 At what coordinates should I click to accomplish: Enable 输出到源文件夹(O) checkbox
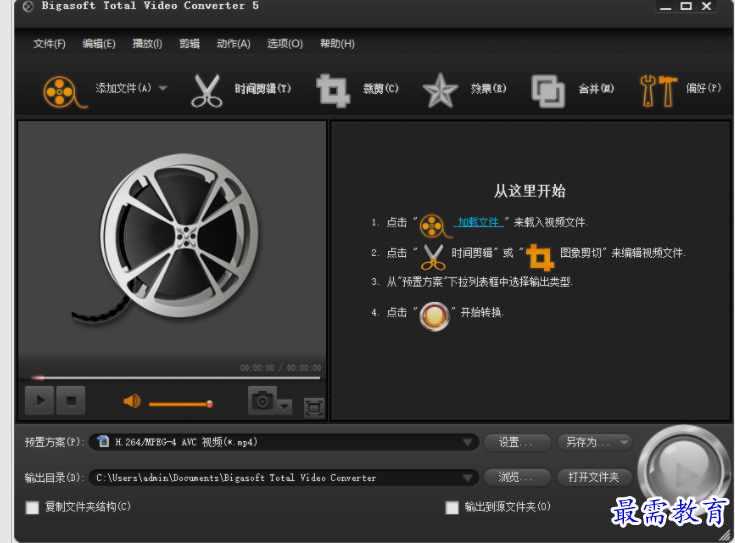click(452, 507)
